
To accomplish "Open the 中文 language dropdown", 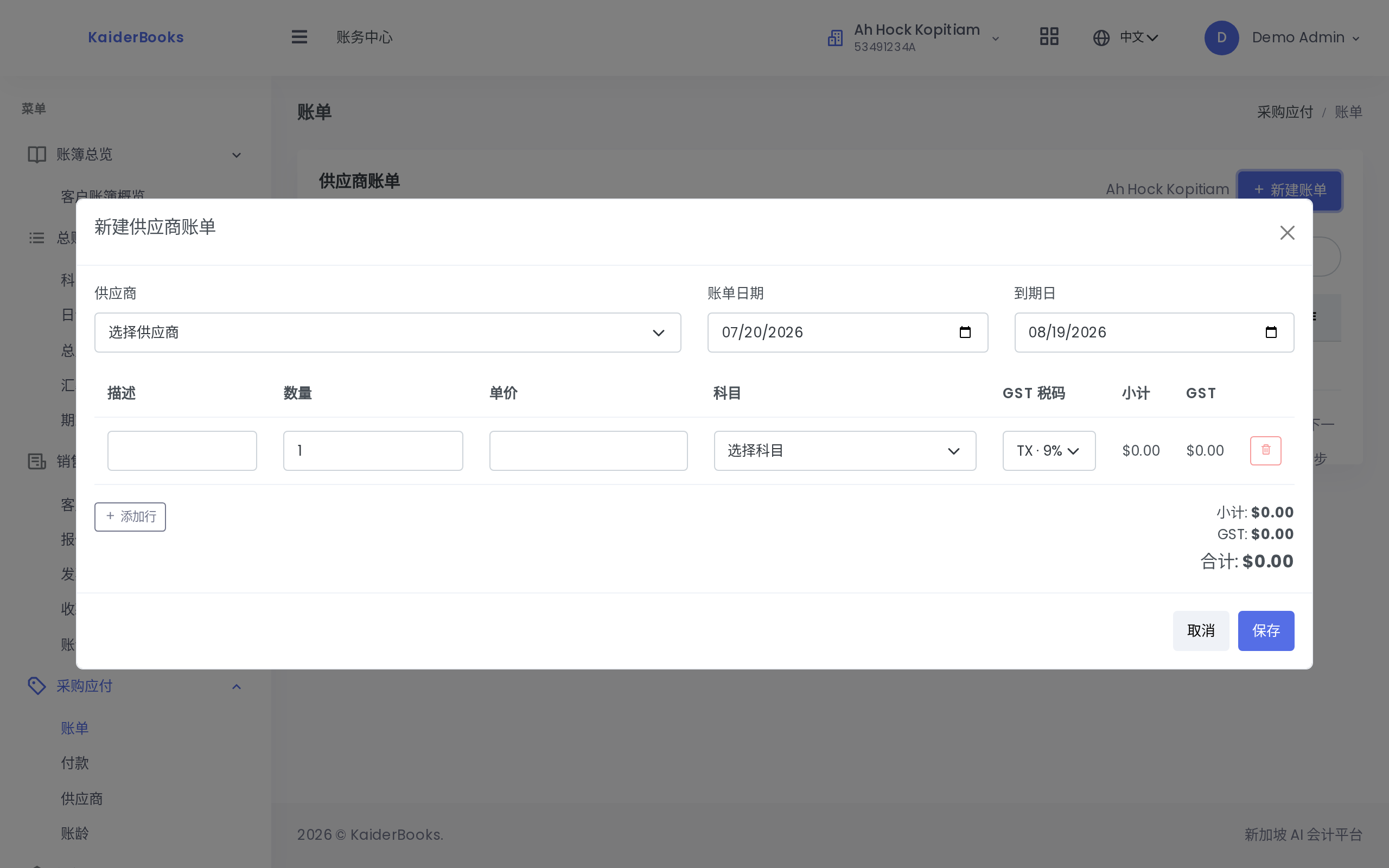I will [1139, 37].
